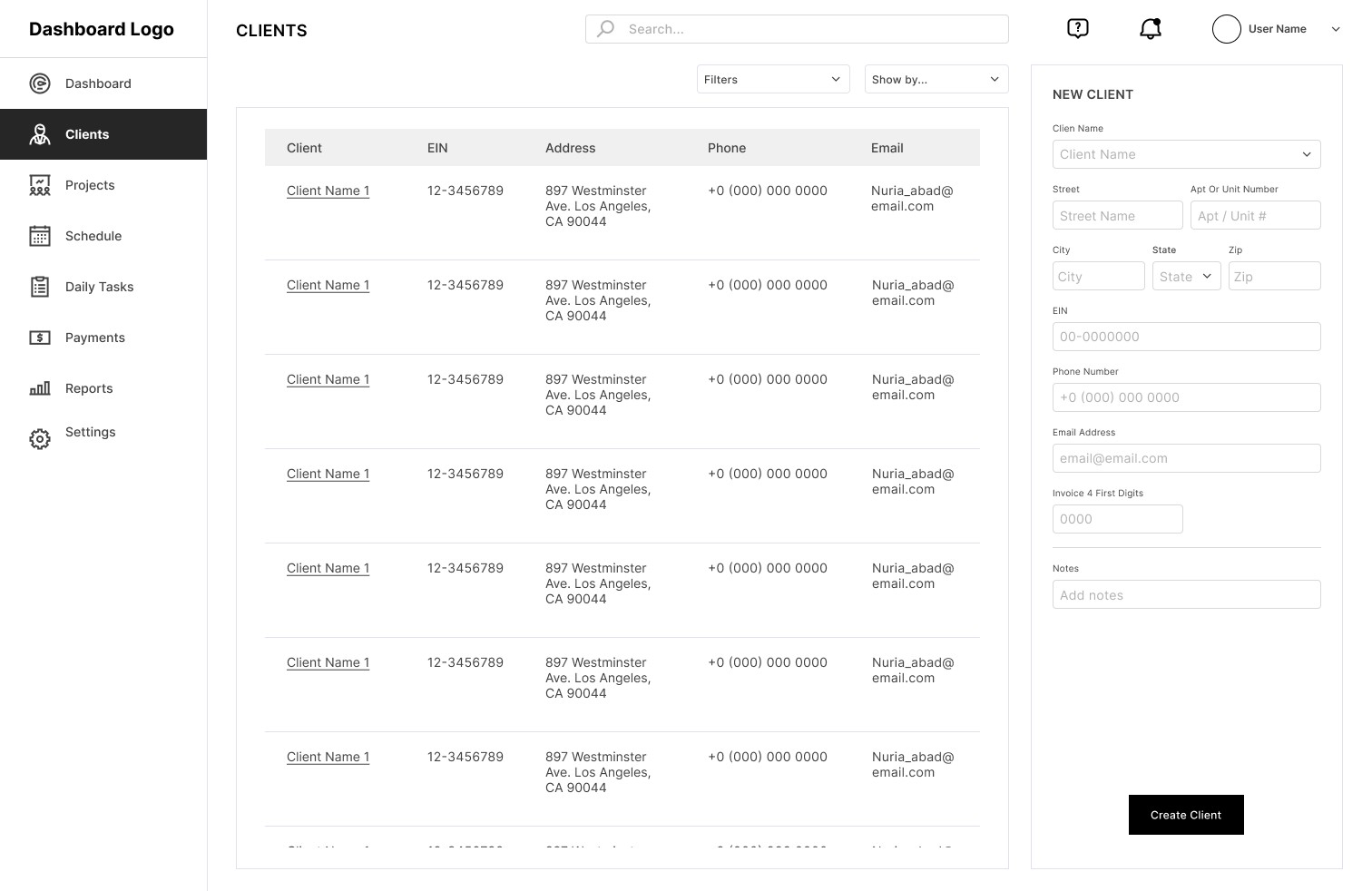Click the Address column header
This screenshot has width=1372, height=891.
pyautogui.click(x=570, y=148)
